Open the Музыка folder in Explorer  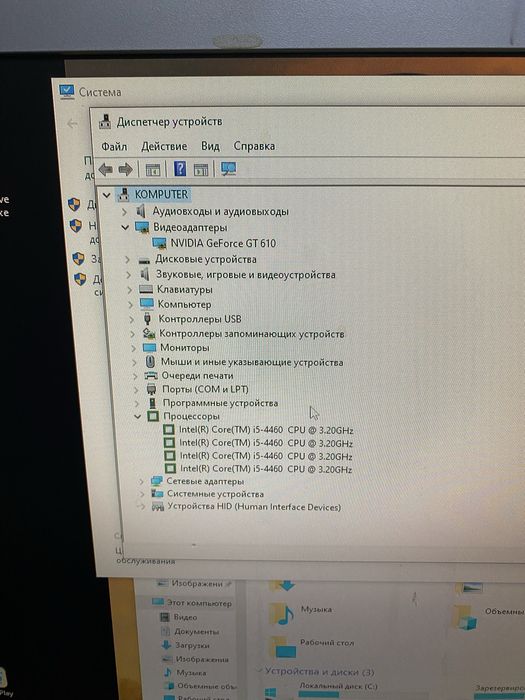[300, 612]
